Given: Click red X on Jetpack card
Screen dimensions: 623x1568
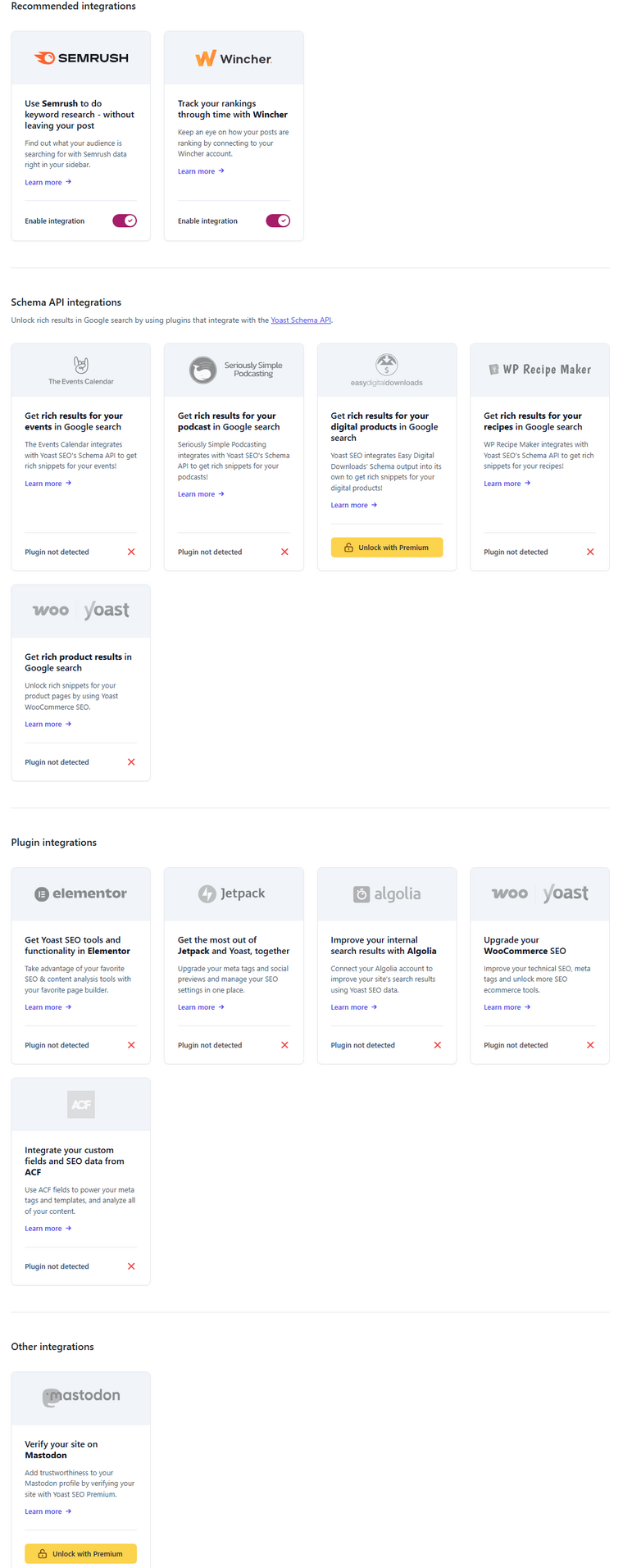Looking at the screenshot, I should point(284,1045).
